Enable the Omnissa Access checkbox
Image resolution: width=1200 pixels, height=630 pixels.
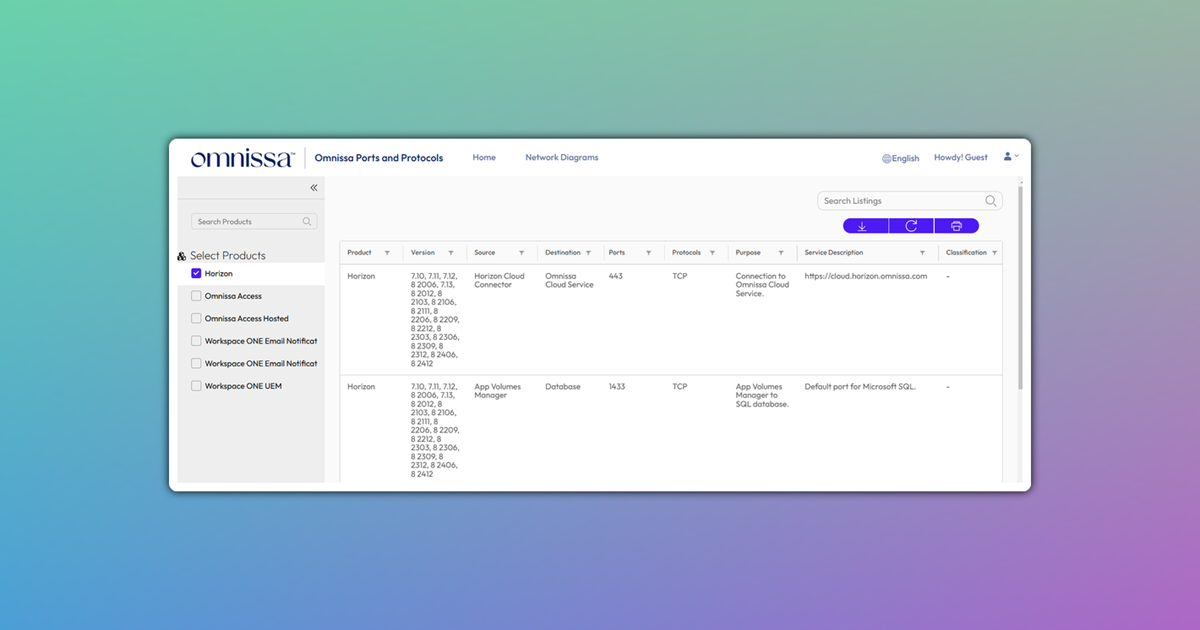coord(196,295)
